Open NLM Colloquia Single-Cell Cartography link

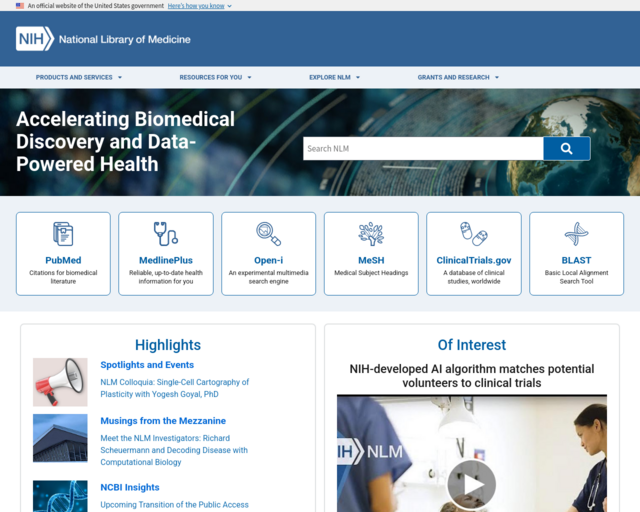tap(175, 388)
